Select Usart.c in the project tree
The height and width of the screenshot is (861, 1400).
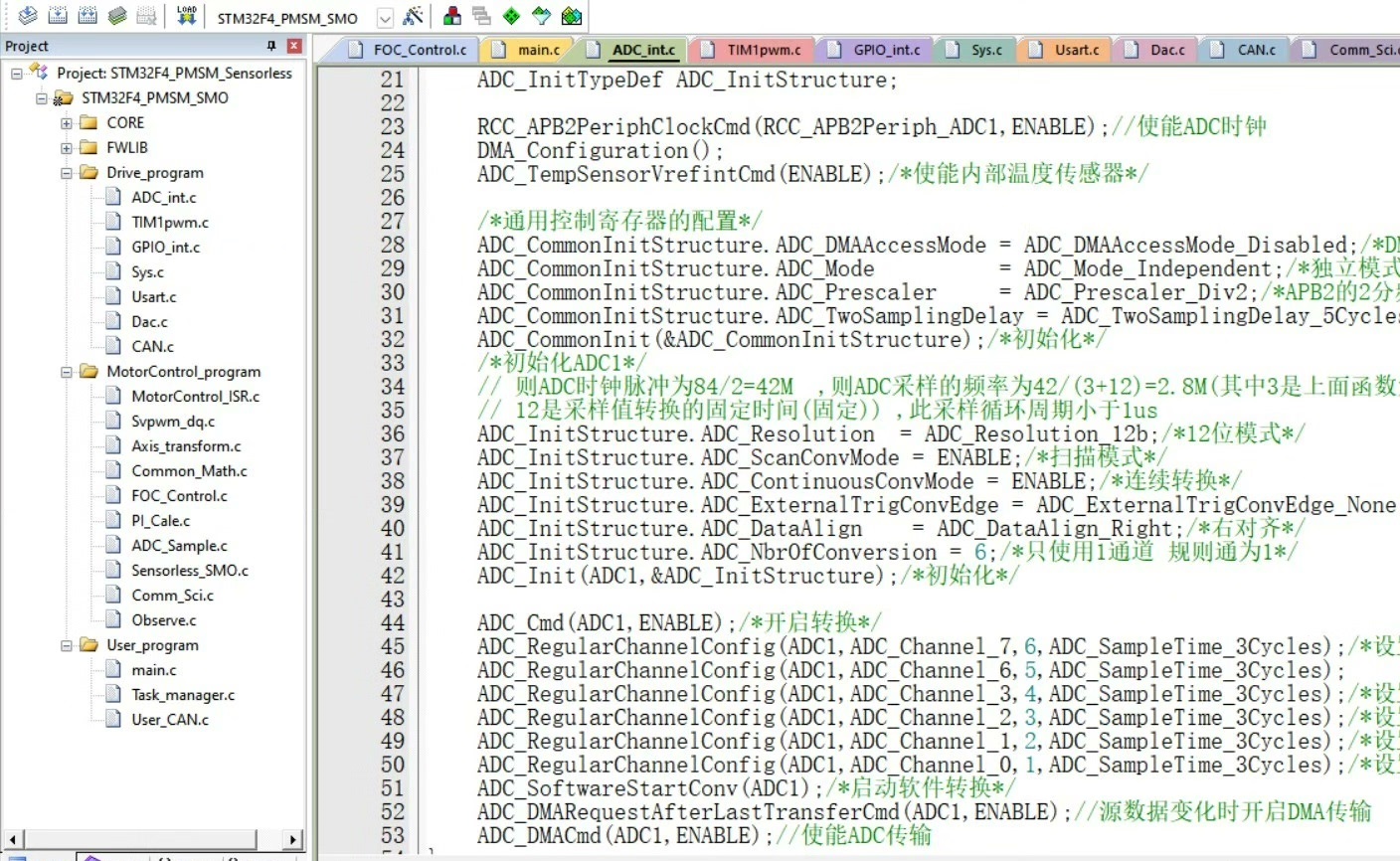point(154,296)
